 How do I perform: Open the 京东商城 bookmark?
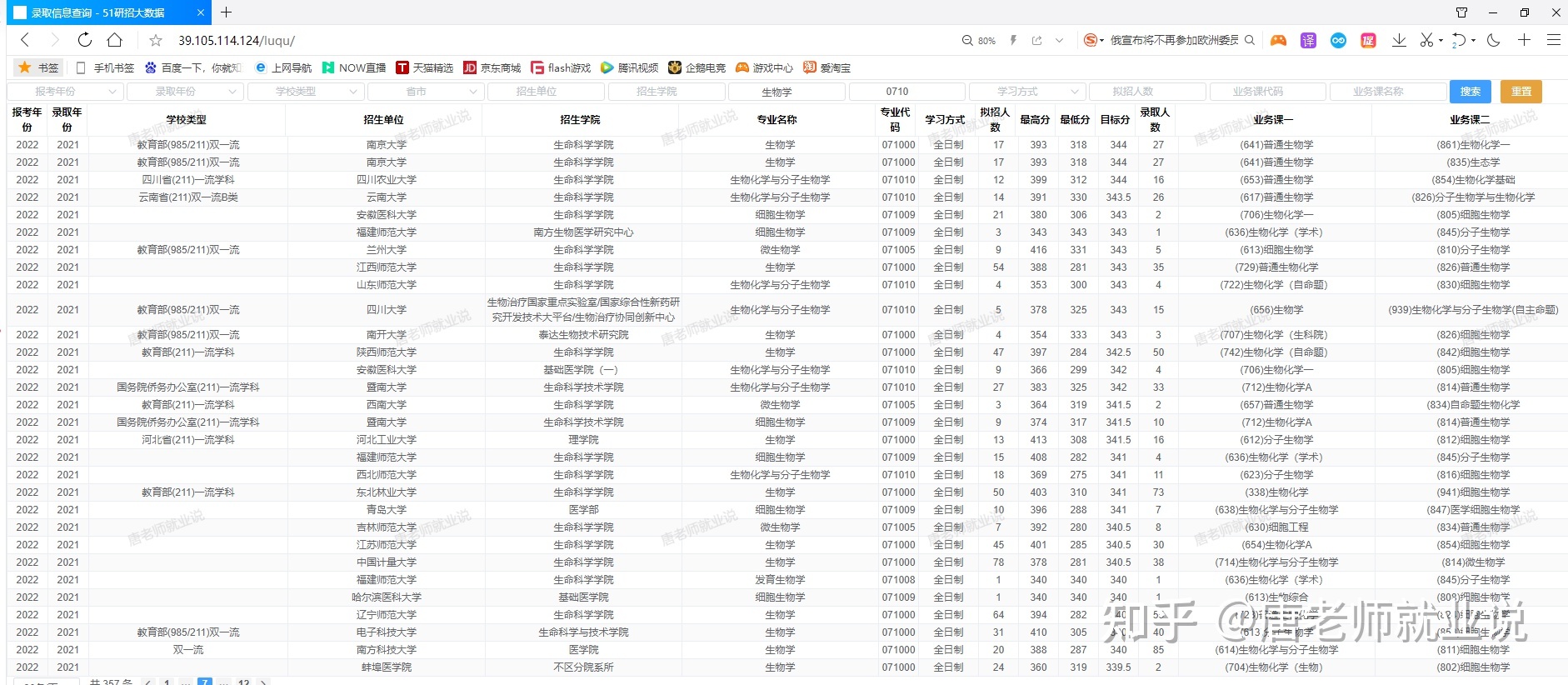click(492, 67)
